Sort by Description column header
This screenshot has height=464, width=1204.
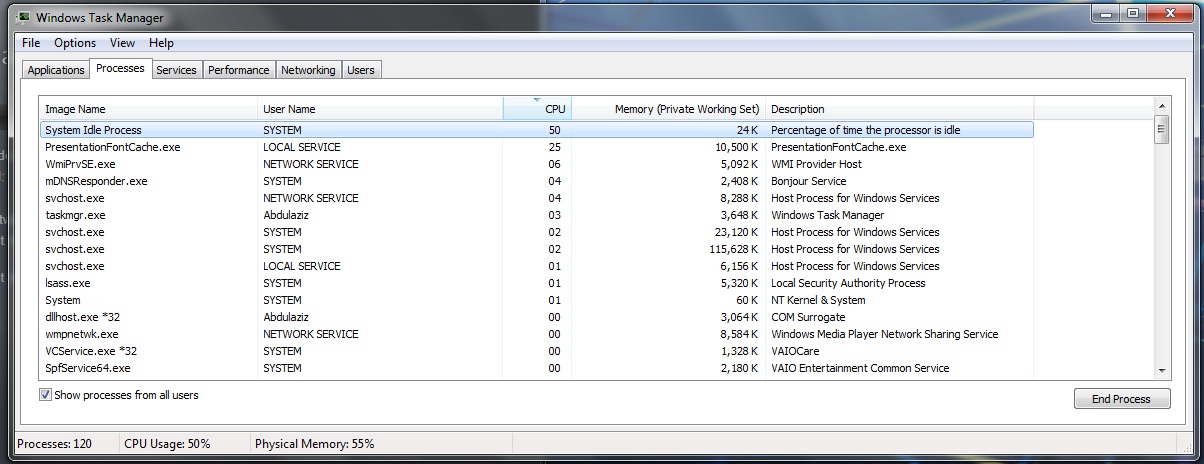(899, 109)
